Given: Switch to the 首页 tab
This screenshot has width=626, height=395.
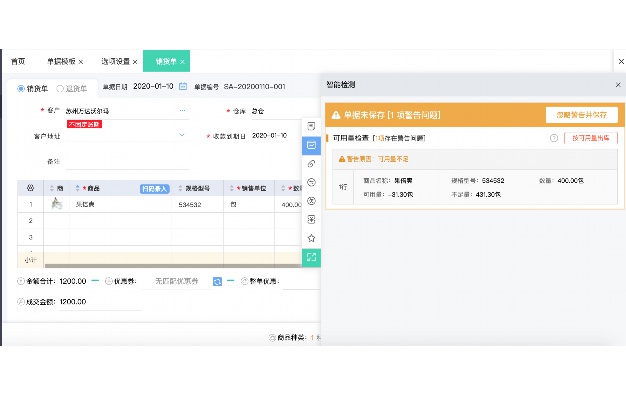Looking at the screenshot, I should click(x=18, y=62).
